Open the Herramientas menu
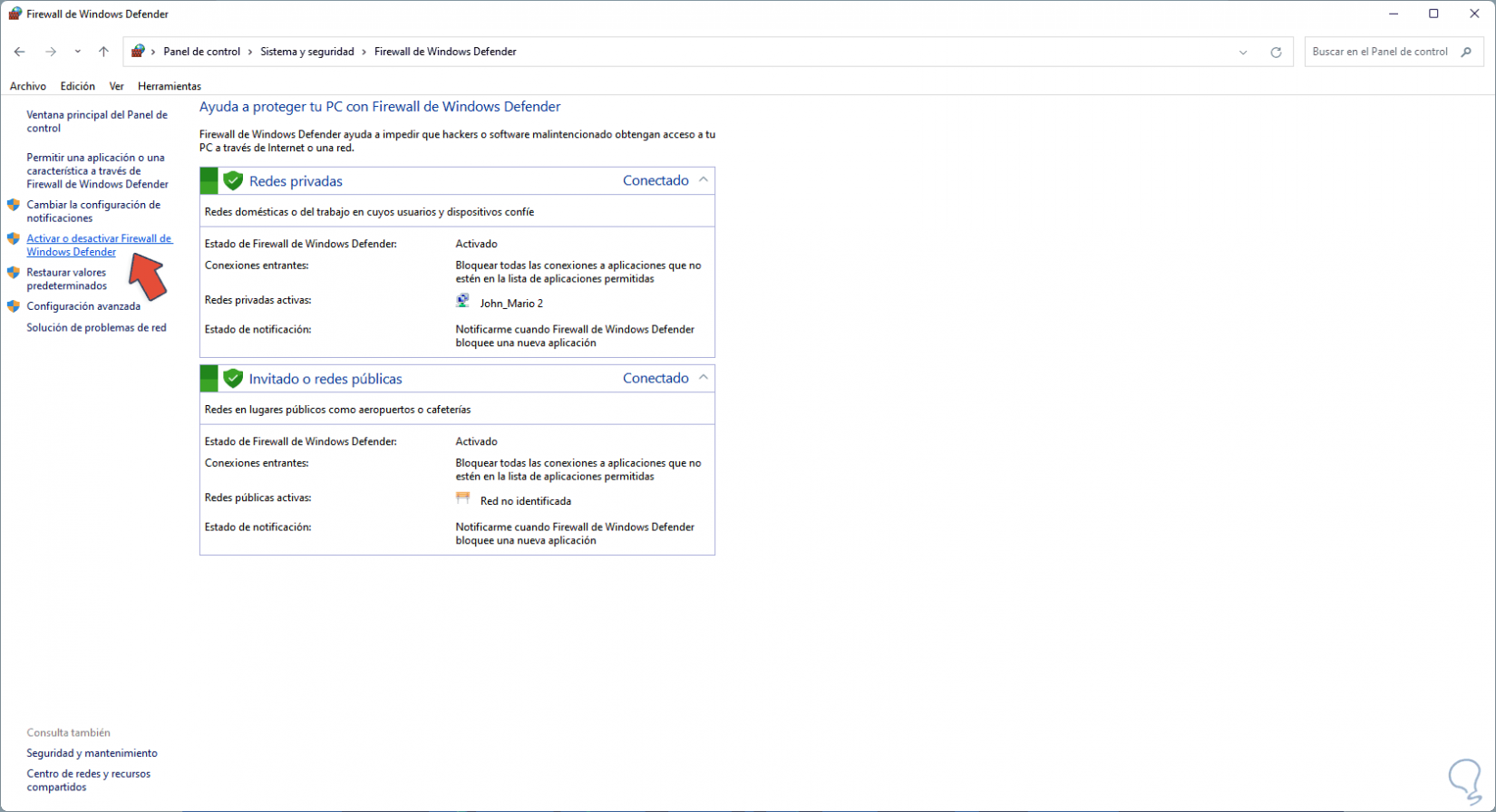The width and height of the screenshot is (1496, 812). (170, 86)
